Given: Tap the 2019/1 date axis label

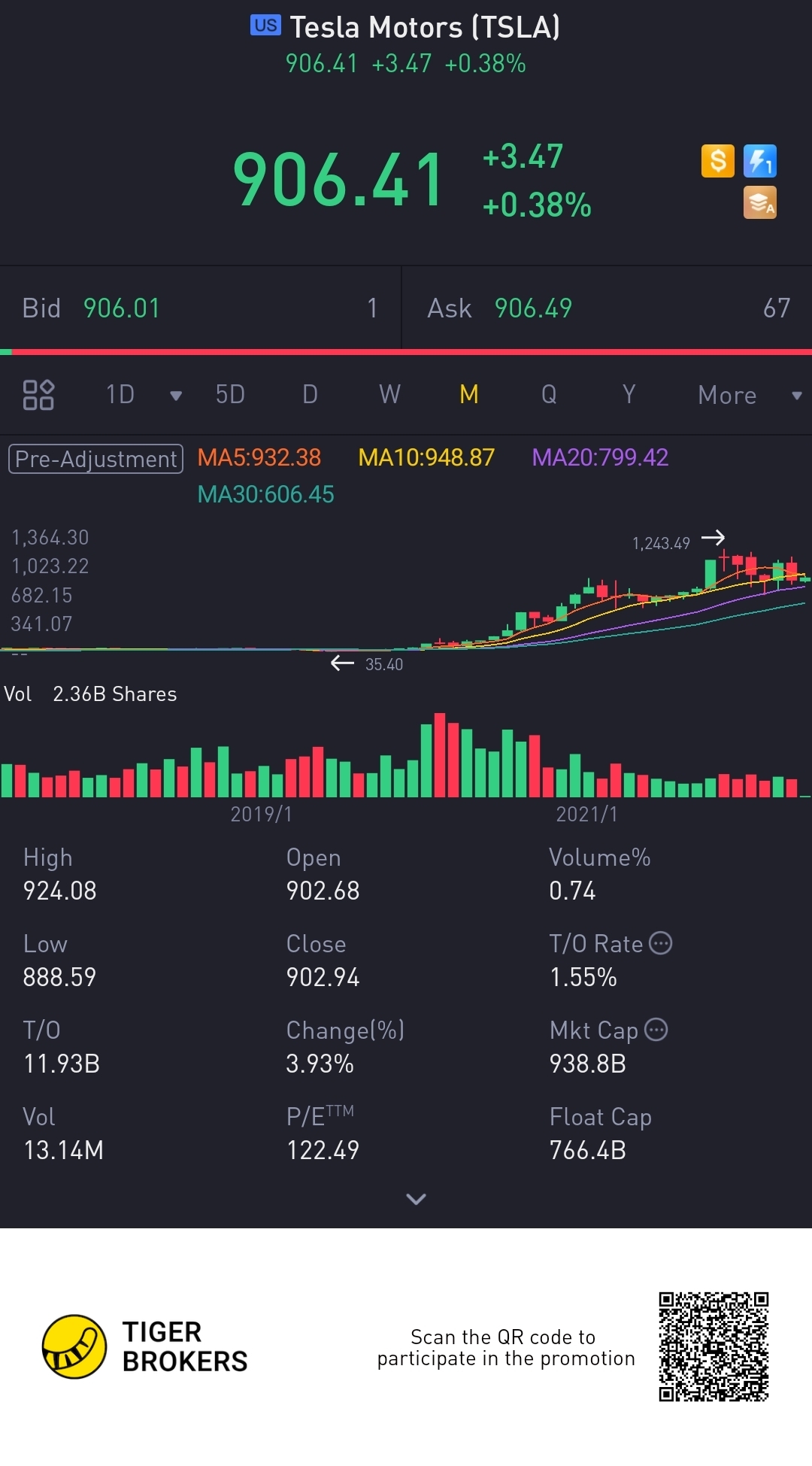Looking at the screenshot, I should pos(261,814).
